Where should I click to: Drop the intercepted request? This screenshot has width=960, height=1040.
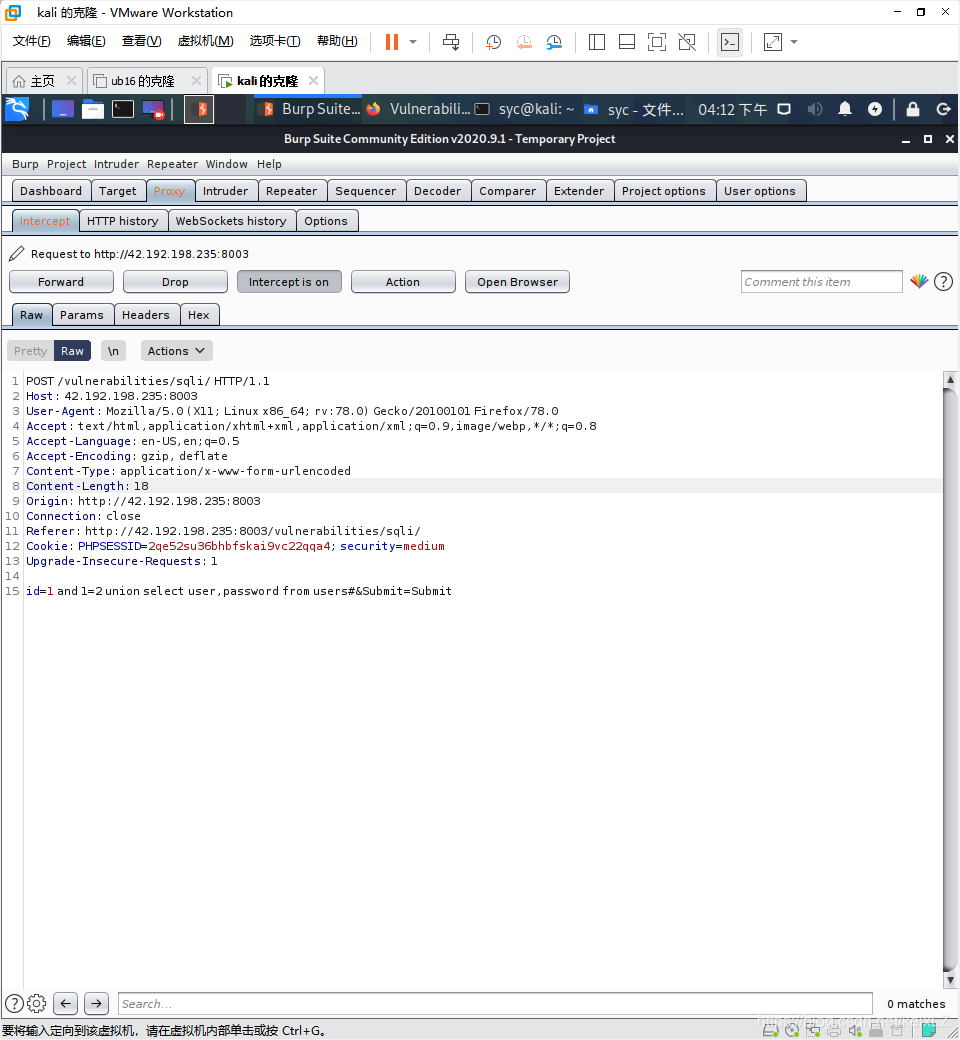pos(175,282)
